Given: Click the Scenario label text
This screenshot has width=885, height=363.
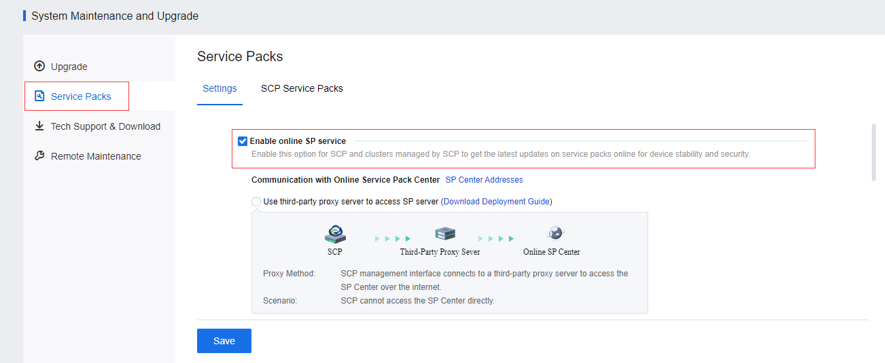Looking at the screenshot, I should pyautogui.click(x=280, y=300).
